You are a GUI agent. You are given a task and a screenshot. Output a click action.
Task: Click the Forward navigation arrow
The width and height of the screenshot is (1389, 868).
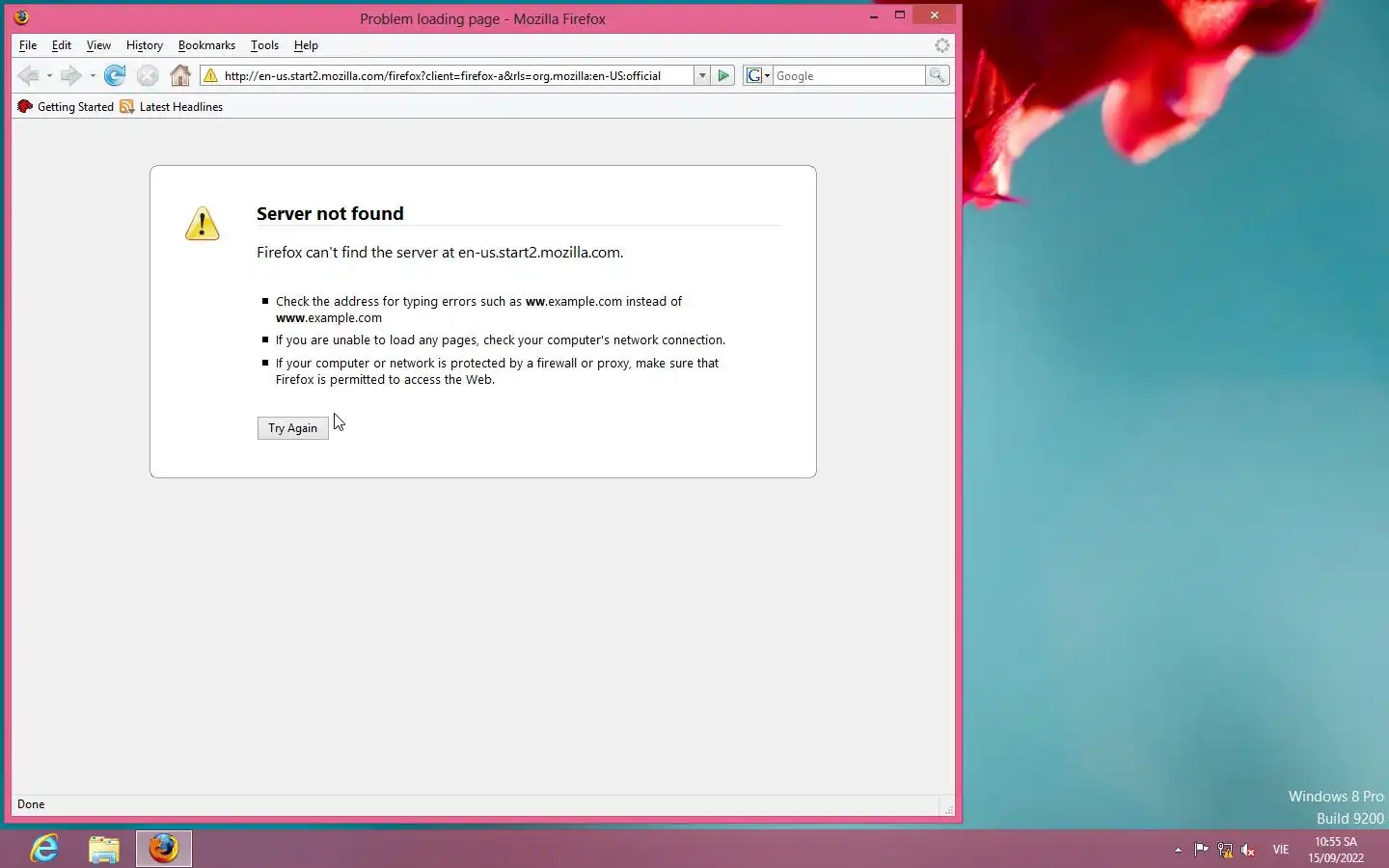(x=70, y=75)
